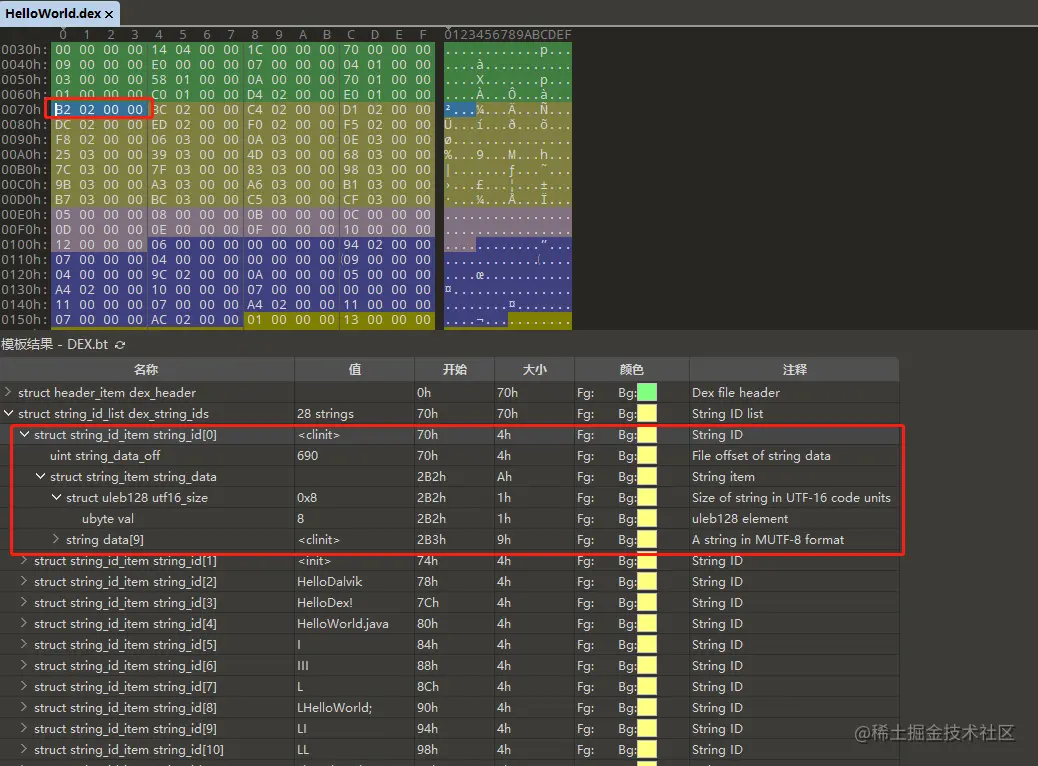Click A string in MUTF-8 format comment
The height and width of the screenshot is (766, 1038).
pos(768,540)
